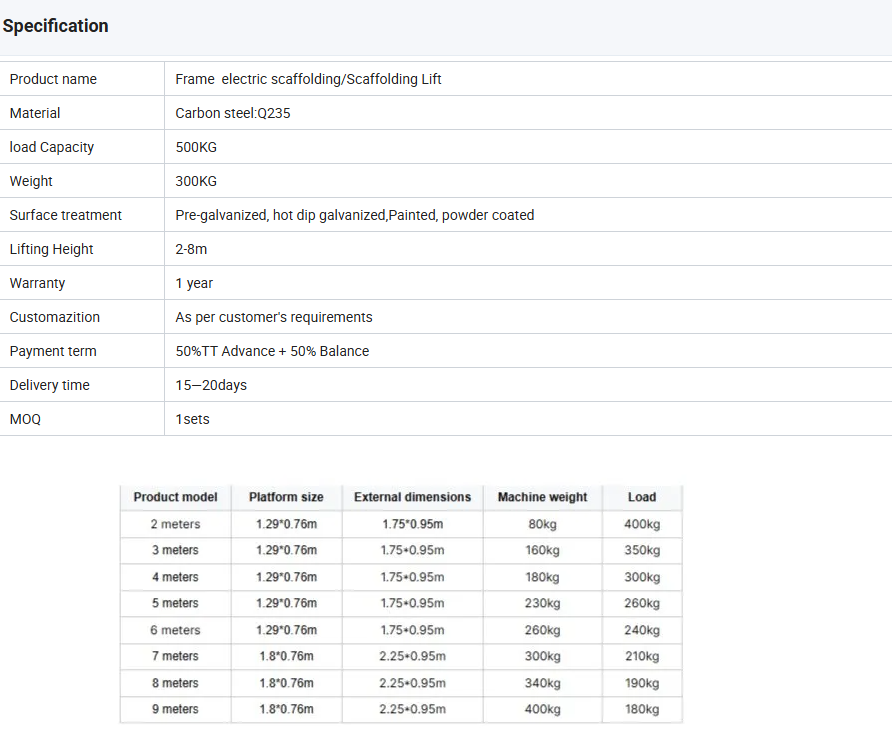Click the '1 year' warranty value
Screen dimensions: 892x755
coord(194,283)
